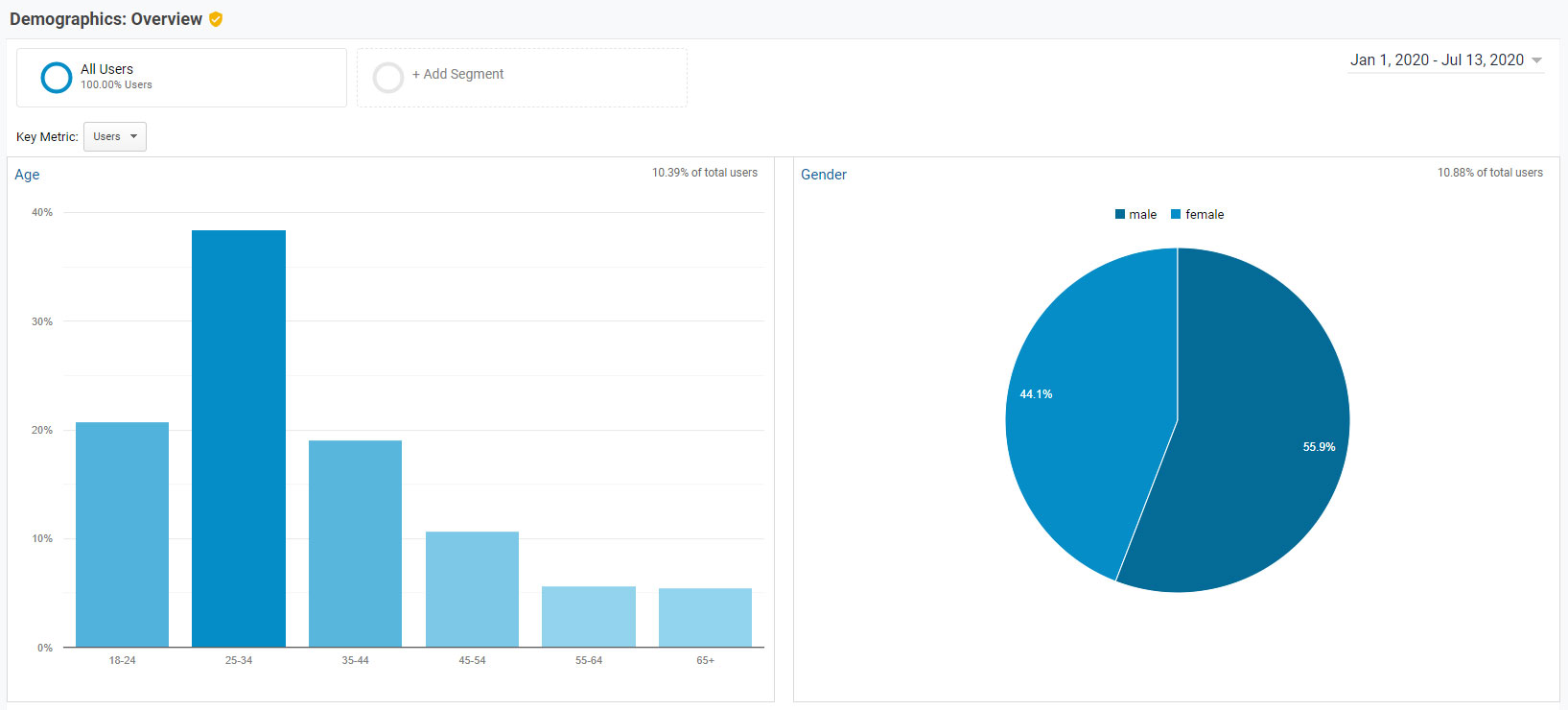
Task: Click the 25-34 age bar
Action: tap(239, 438)
